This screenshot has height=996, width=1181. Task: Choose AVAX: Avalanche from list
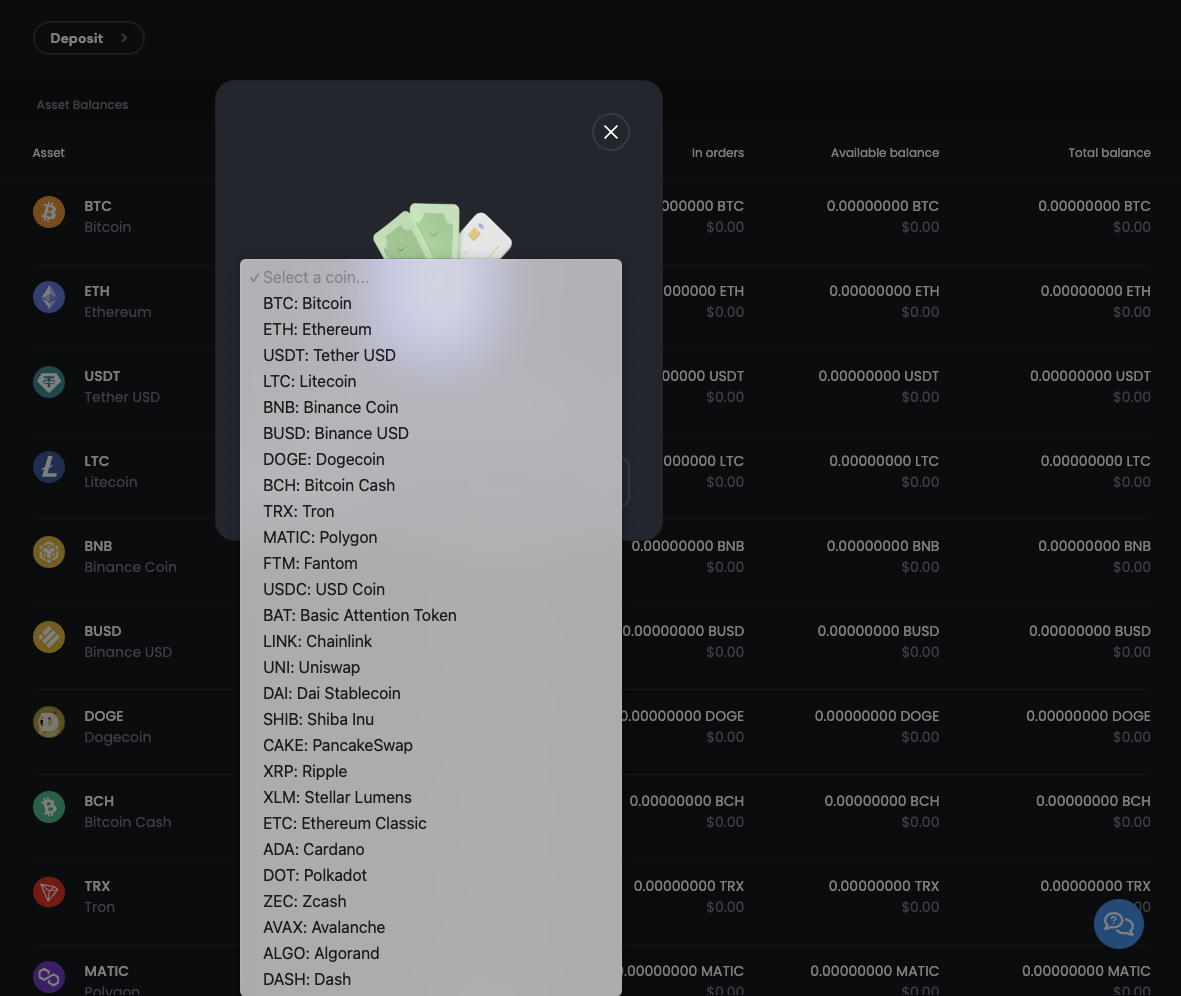point(431,927)
